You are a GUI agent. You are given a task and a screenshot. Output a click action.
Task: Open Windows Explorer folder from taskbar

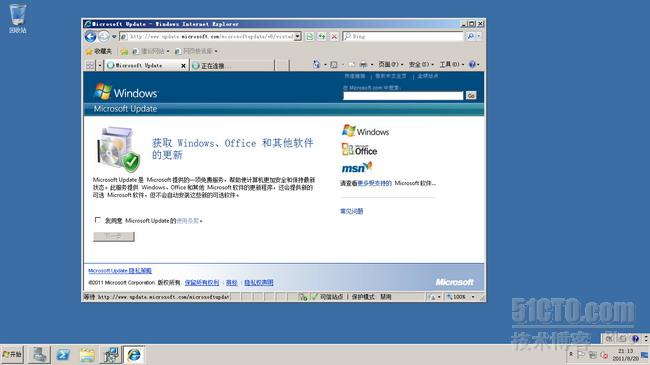[87, 355]
